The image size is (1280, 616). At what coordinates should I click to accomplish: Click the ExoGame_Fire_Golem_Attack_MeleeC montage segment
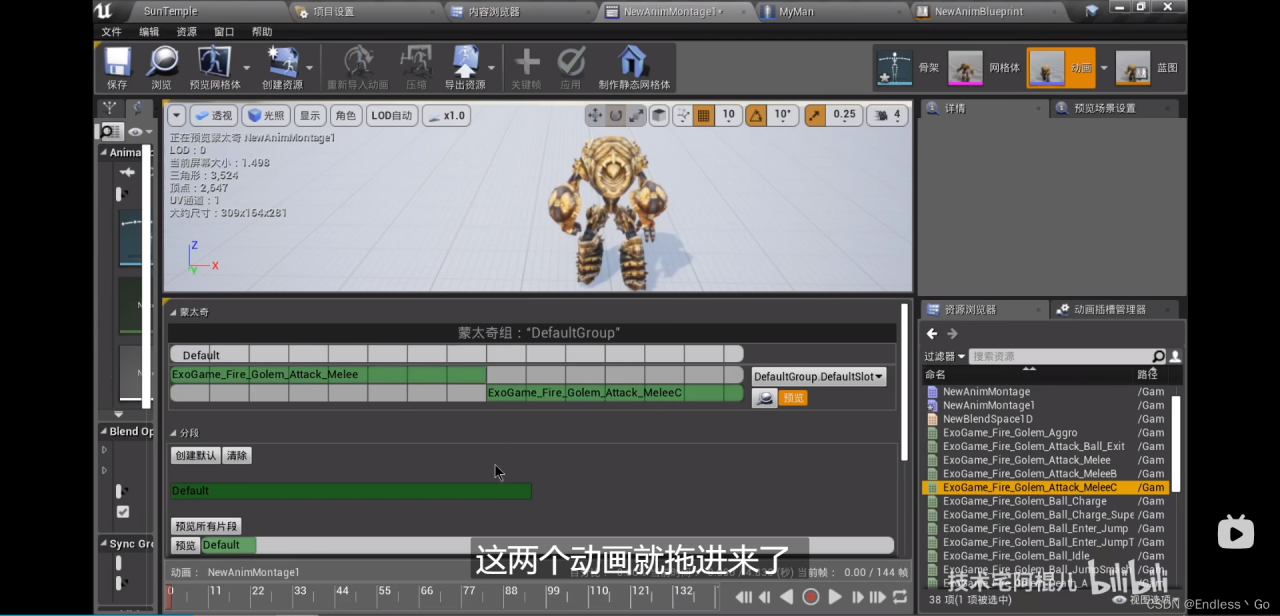coord(615,393)
